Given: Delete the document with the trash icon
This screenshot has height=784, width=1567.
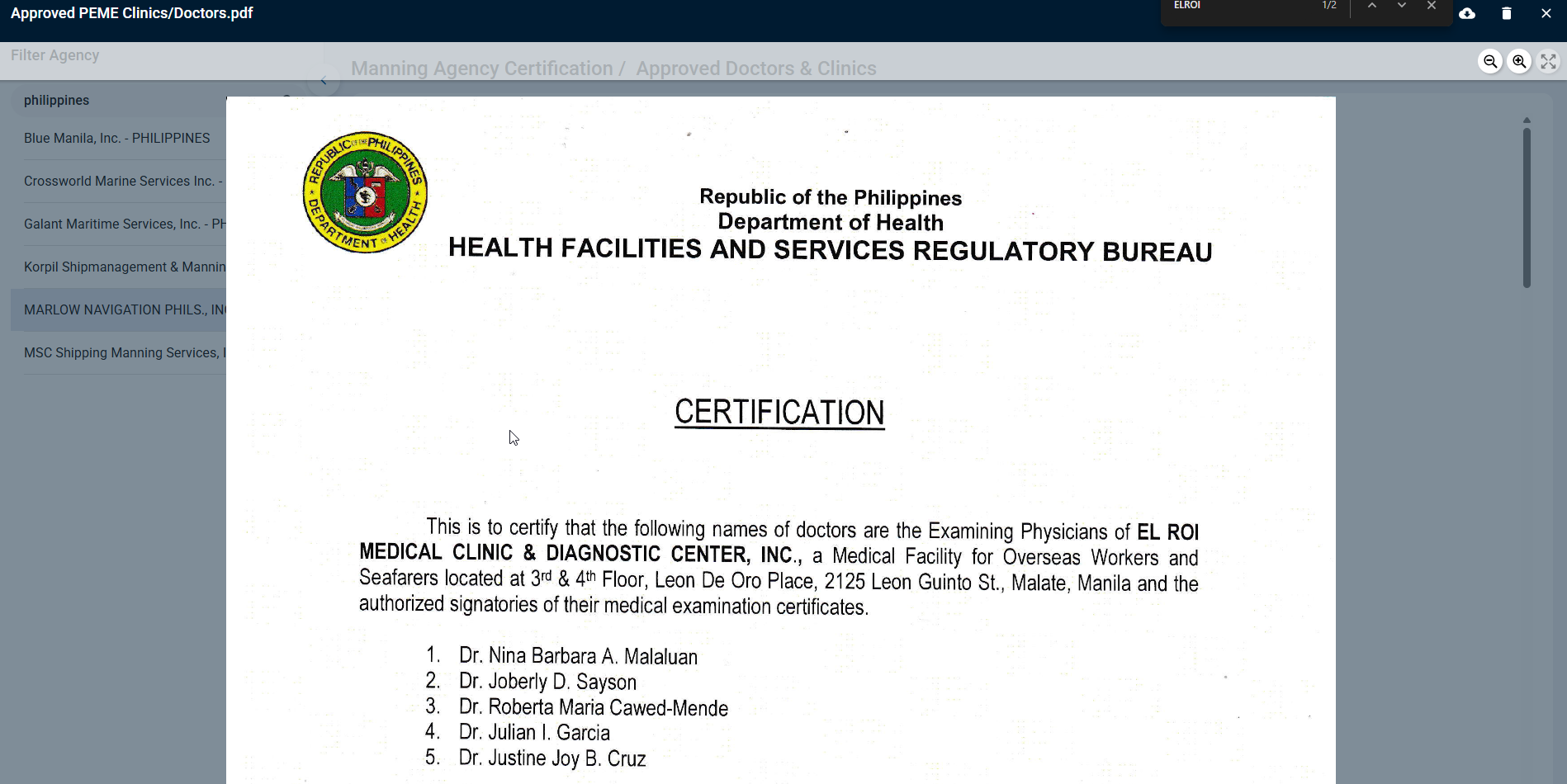Looking at the screenshot, I should coord(1507,13).
